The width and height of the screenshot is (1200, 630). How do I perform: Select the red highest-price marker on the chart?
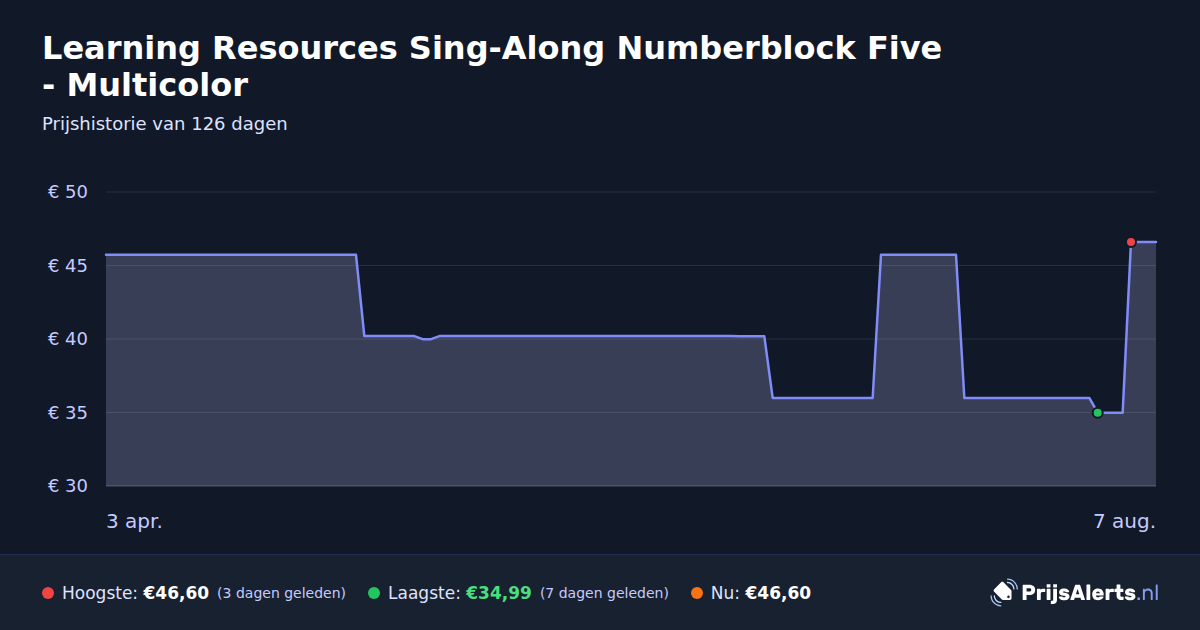tap(1131, 242)
